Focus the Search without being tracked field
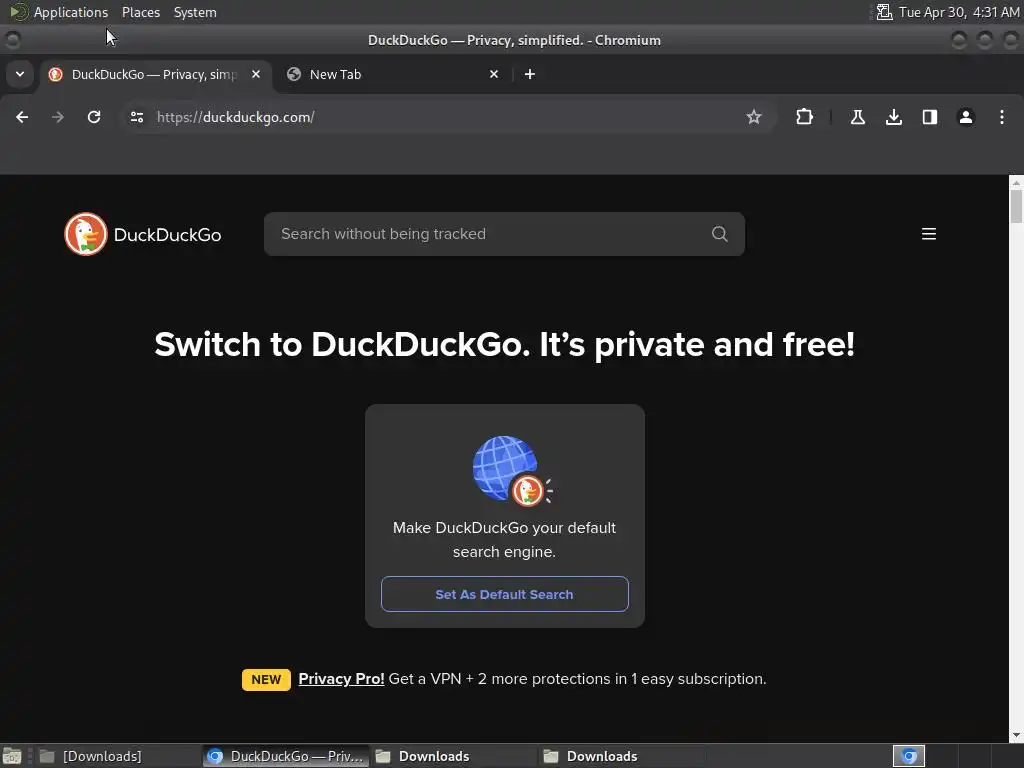Viewport: 1024px width, 768px height. coord(504,234)
